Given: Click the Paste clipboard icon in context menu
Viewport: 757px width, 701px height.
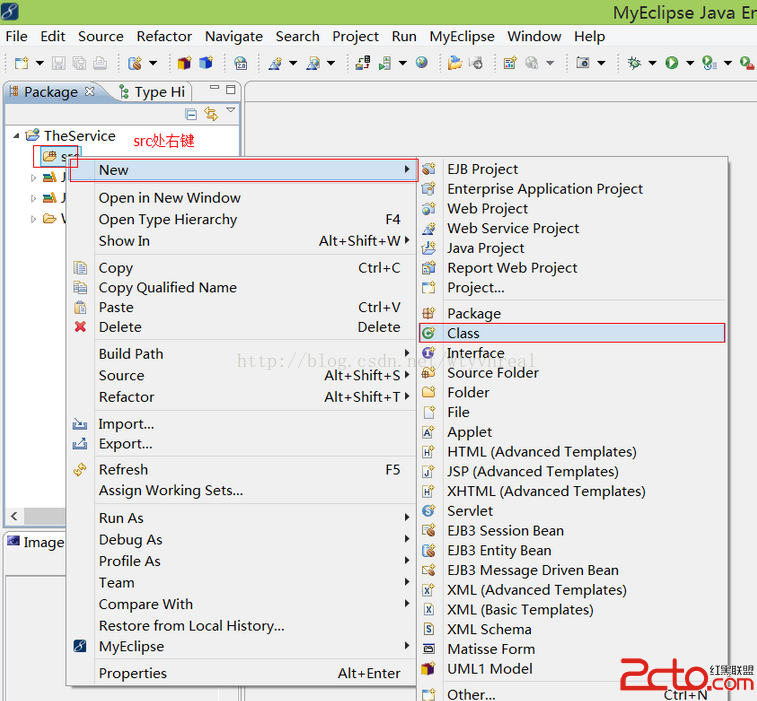Looking at the screenshot, I should pos(80,307).
